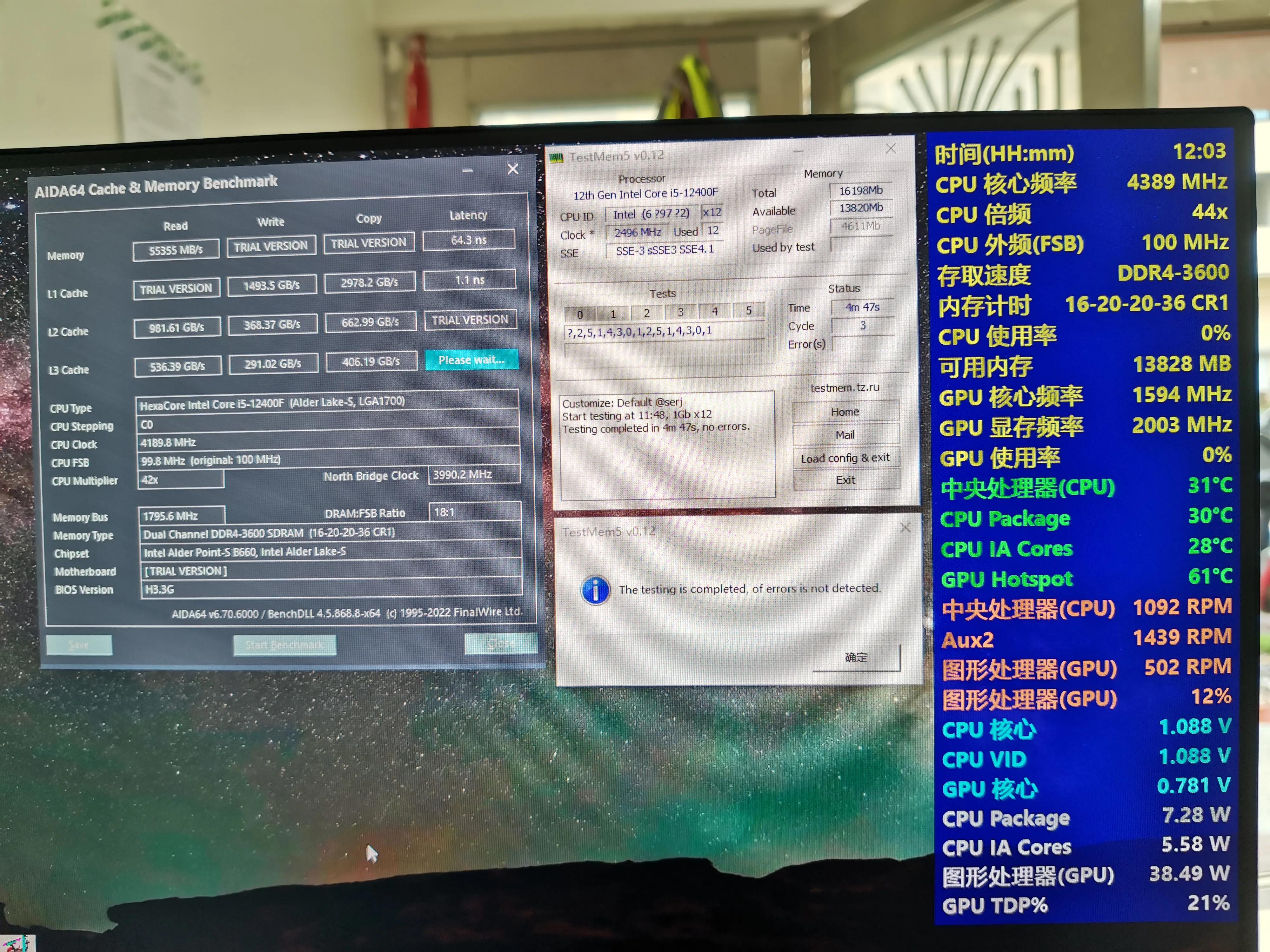Click Start Benchmark in AIDA64 window
This screenshot has width=1270, height=952.
click(284, 645)
